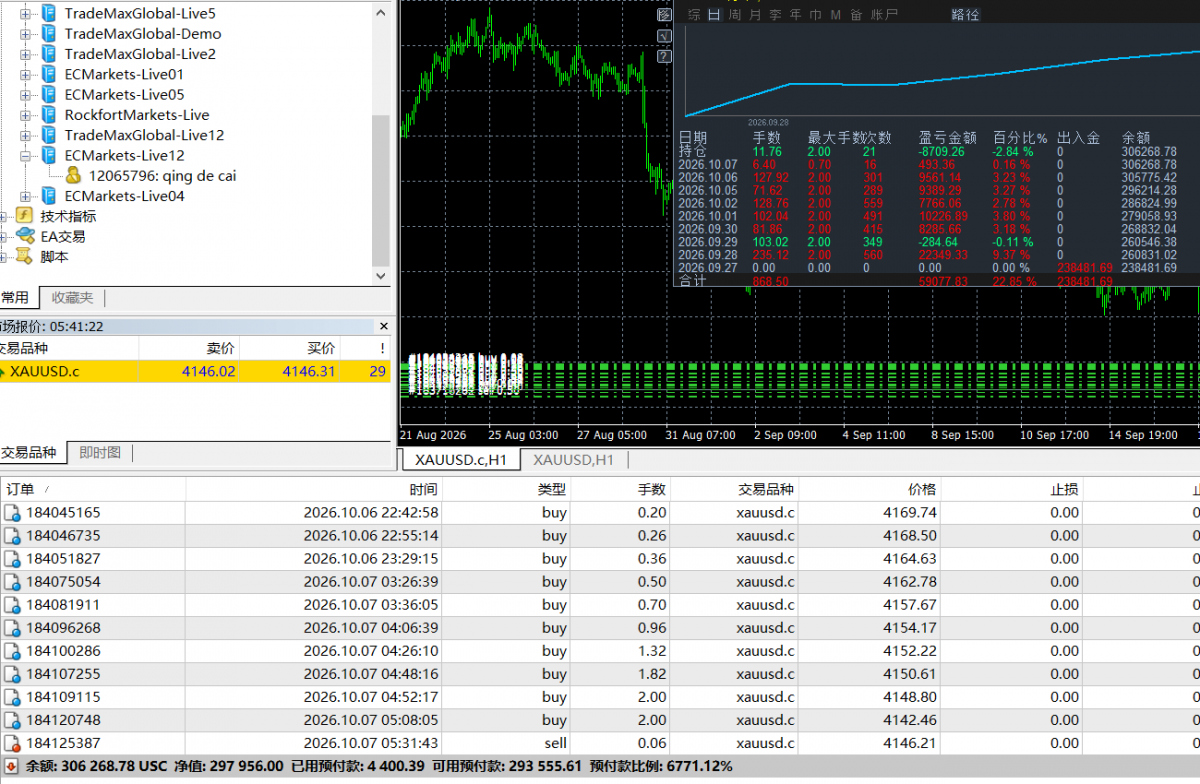The image size is (1200, 784).
Task: Expand the ECMarkets-Live04 server node
Action: 25,196
